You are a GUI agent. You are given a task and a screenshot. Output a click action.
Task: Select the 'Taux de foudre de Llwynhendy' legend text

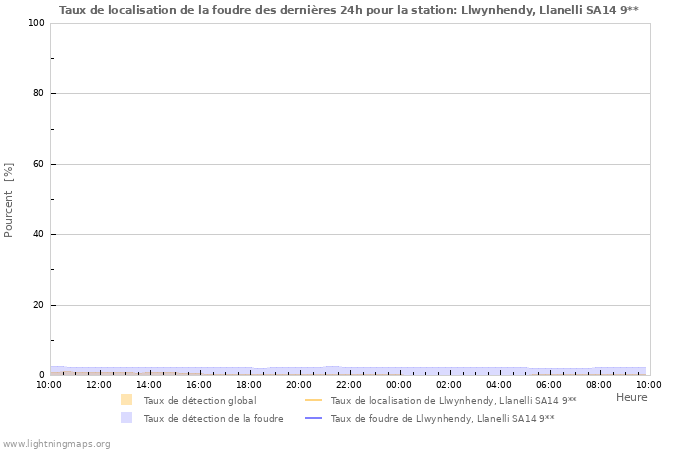pyautogui.click(x=442, y=418)
